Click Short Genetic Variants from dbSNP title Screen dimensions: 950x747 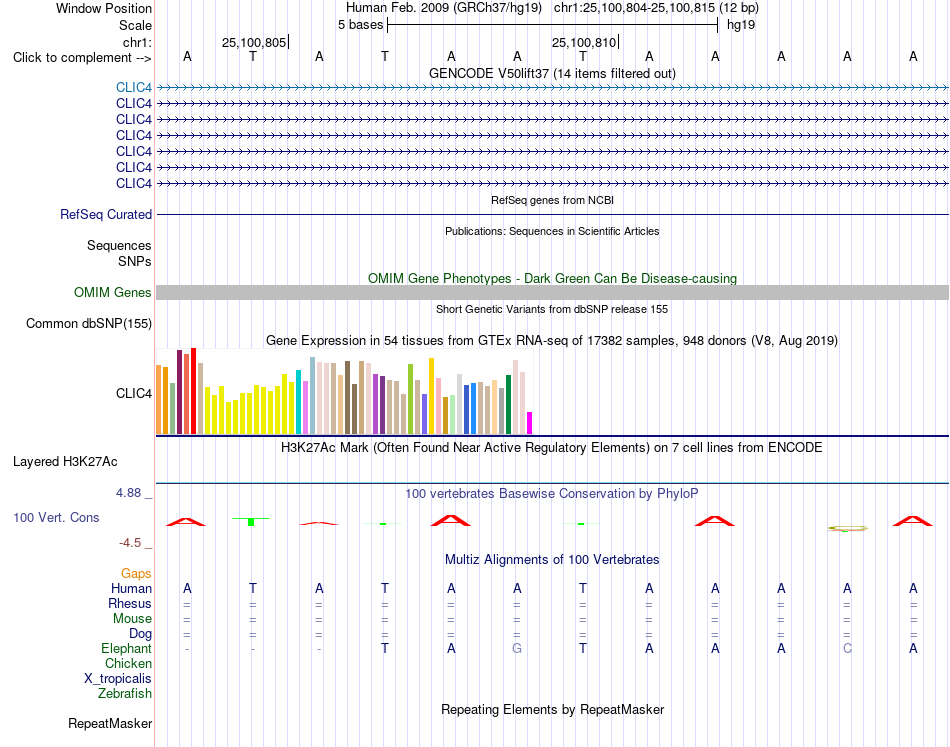click(x=552, y=309)
